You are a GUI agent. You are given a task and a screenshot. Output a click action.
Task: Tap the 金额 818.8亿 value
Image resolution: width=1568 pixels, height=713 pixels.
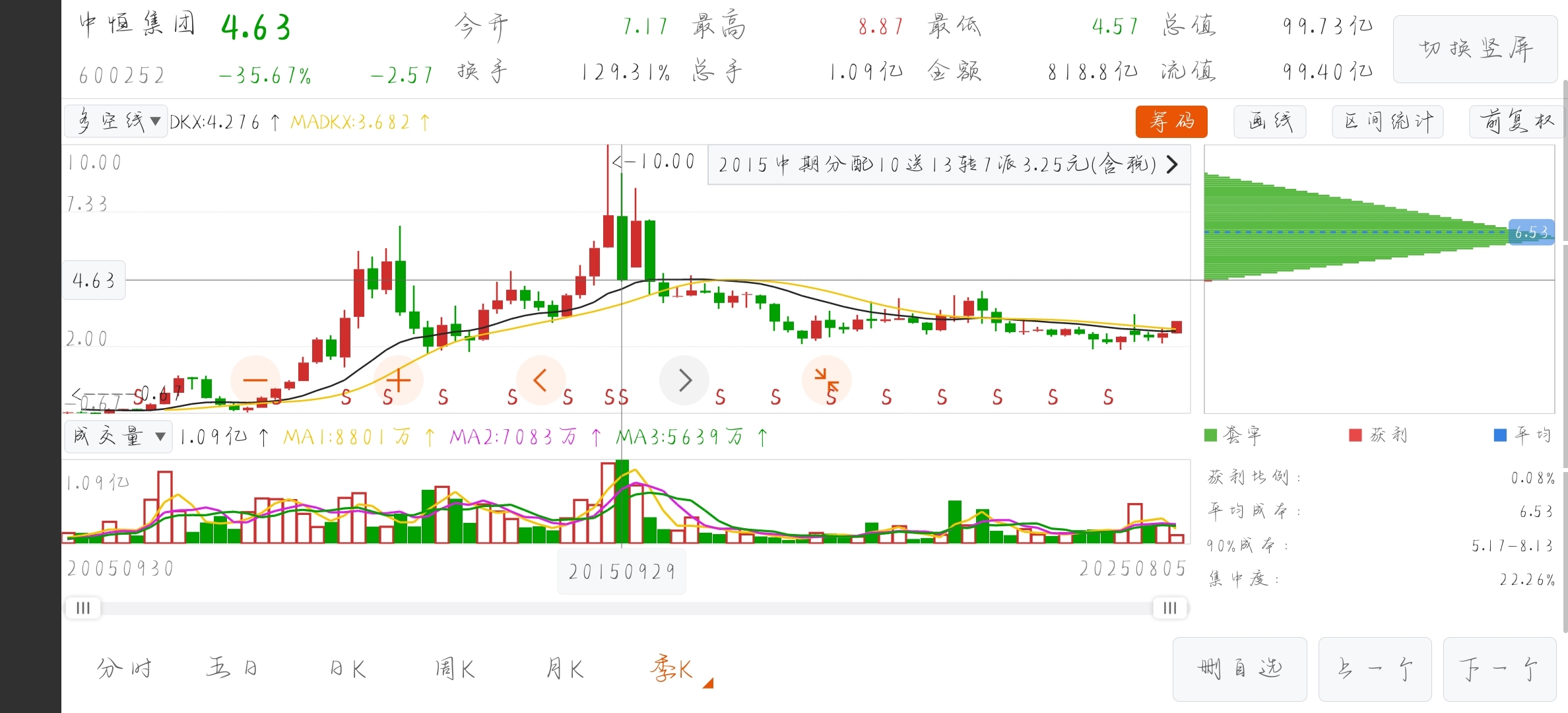point(1092,71)
